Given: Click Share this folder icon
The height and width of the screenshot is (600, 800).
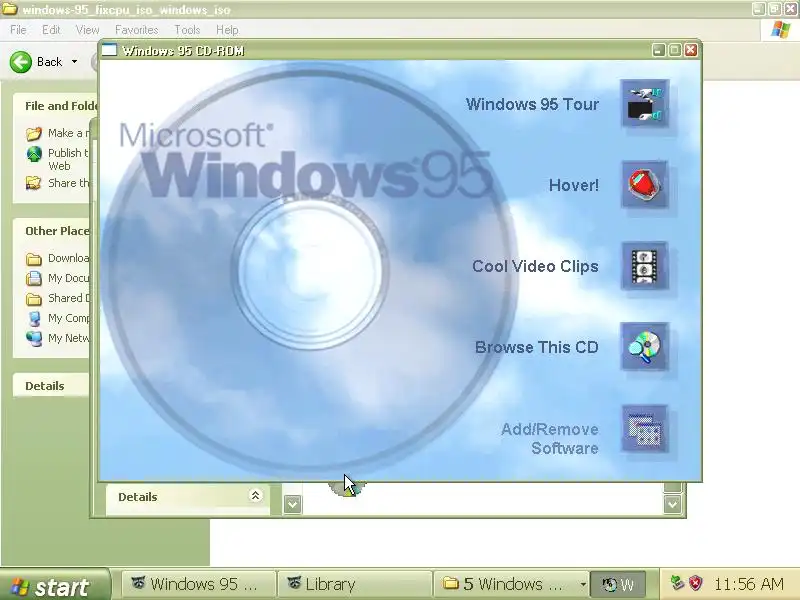Looking at the screenshot, I should point(34,183).
